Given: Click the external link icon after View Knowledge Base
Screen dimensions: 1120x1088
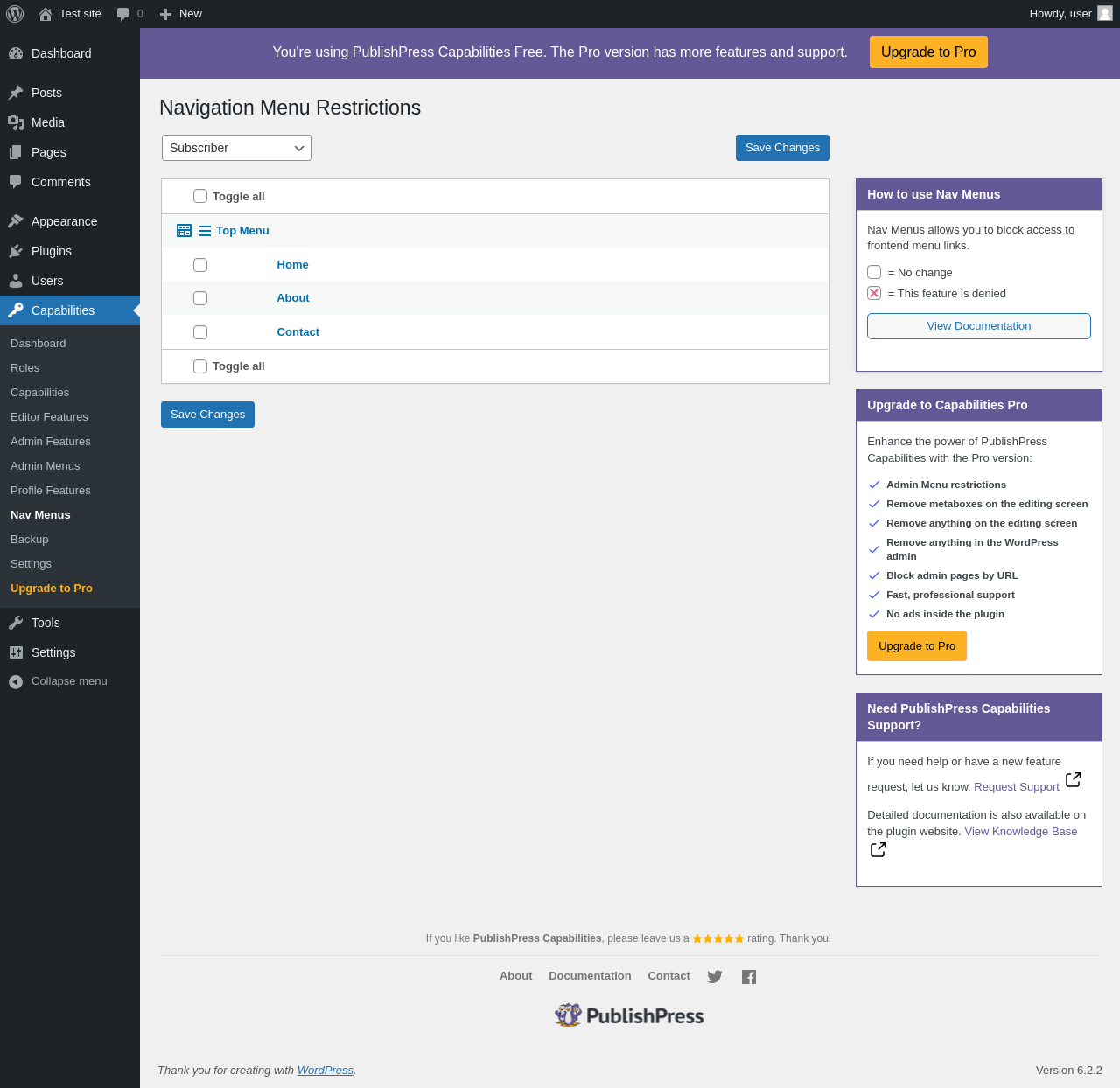Looking at the screenshot, I should click(878, 849).
